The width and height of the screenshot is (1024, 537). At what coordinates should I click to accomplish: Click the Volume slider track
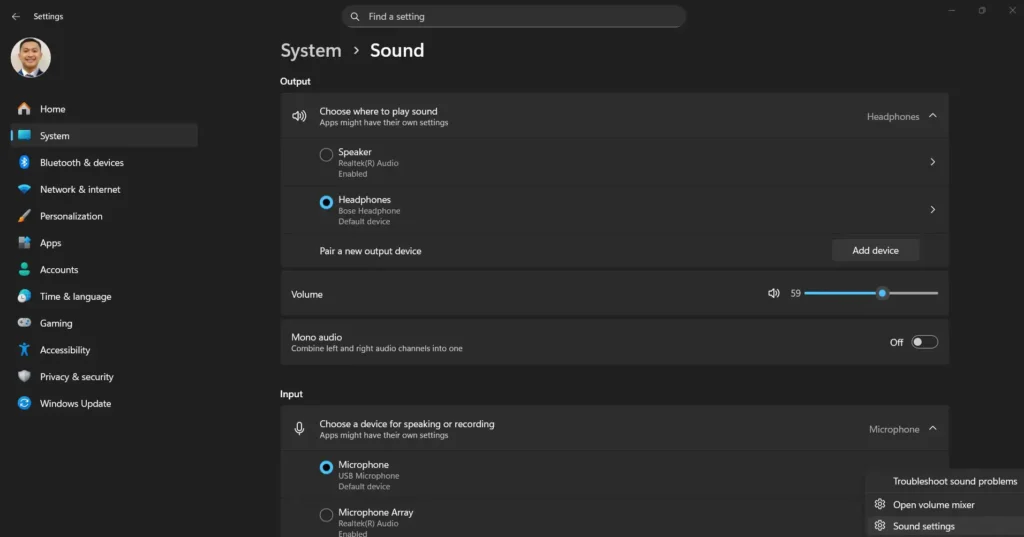910,294
